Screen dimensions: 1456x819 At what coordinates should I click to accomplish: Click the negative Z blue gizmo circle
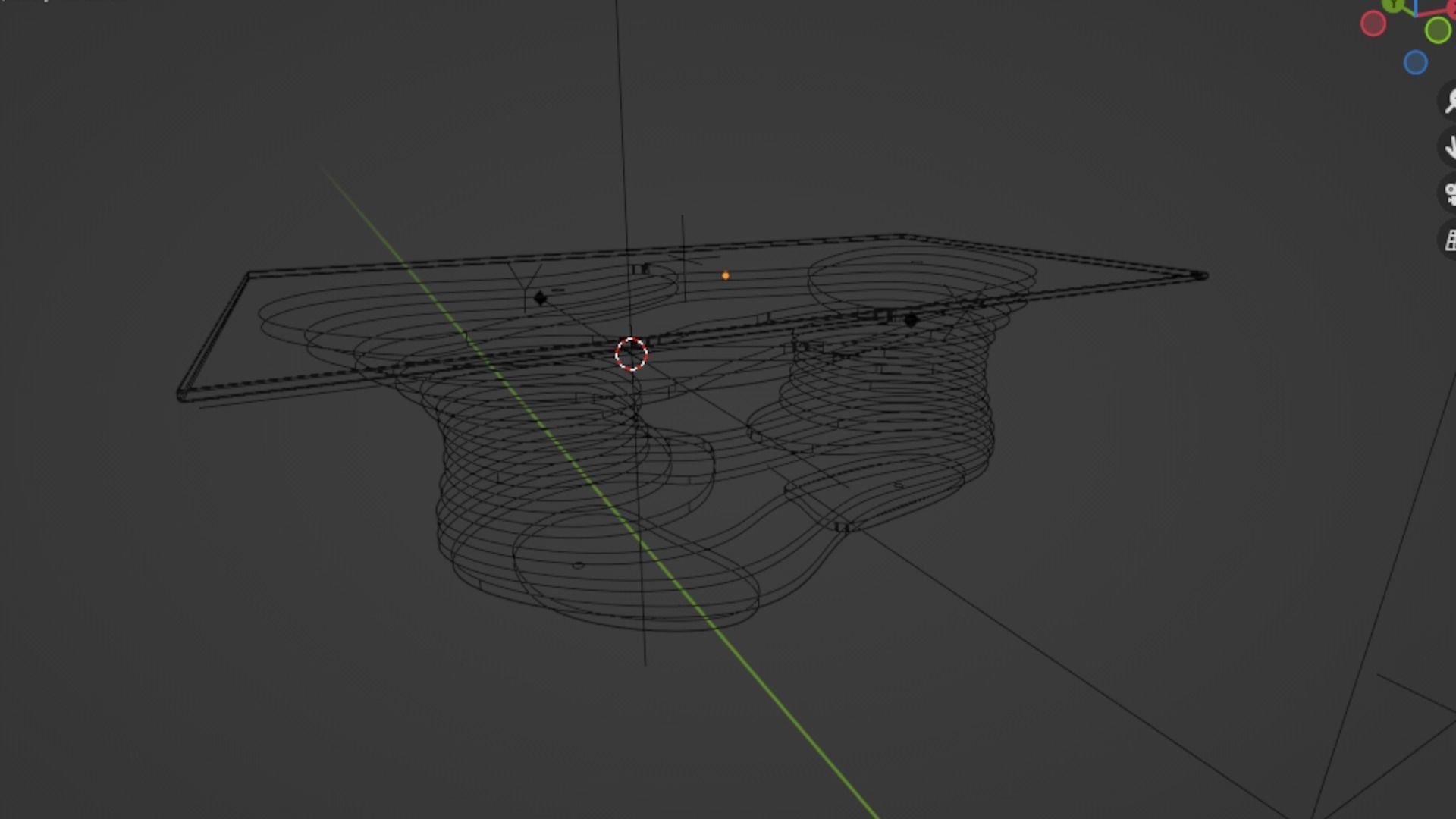point(1415,62)
